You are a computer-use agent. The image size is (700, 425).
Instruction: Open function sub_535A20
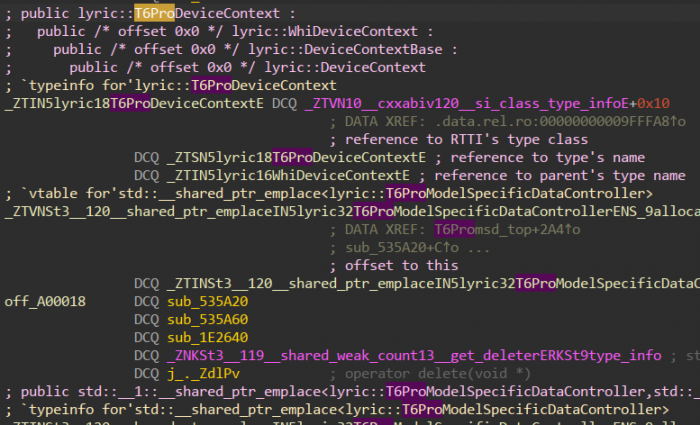tap(208, 302)
